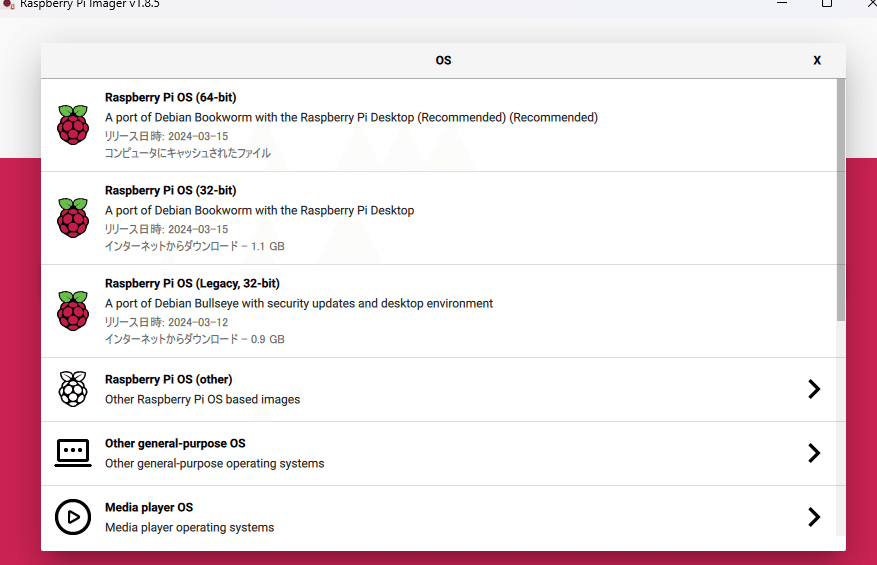Click the 'コンピュータにキャッシュされたファイル' cached file line

point(188,153)
